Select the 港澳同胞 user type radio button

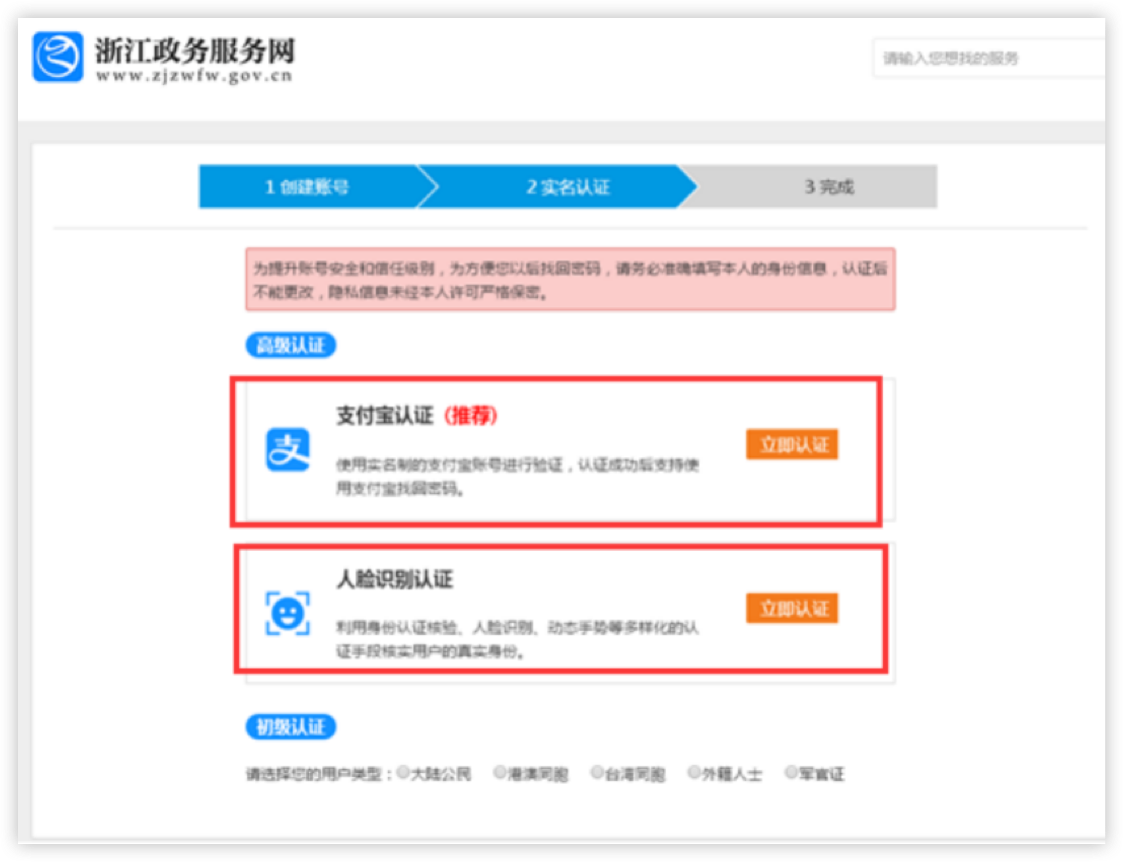pos(500,772)
